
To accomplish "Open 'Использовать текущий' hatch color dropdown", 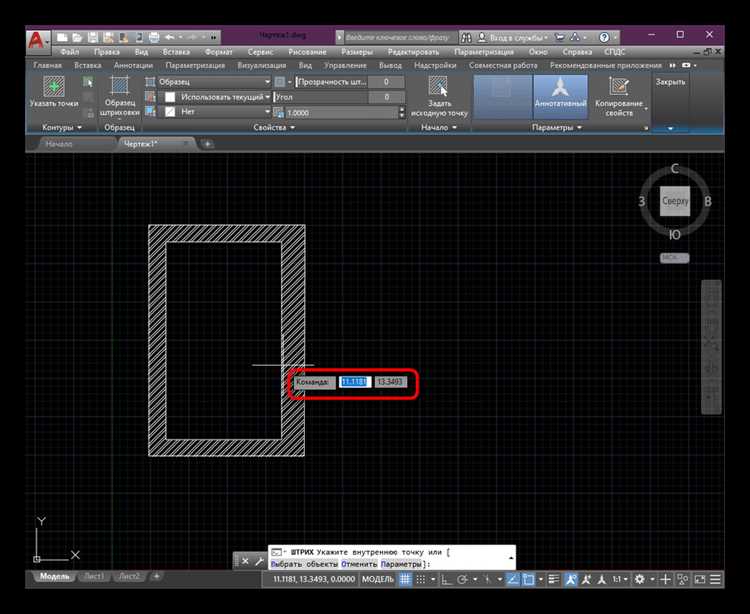I will [218, 97].
